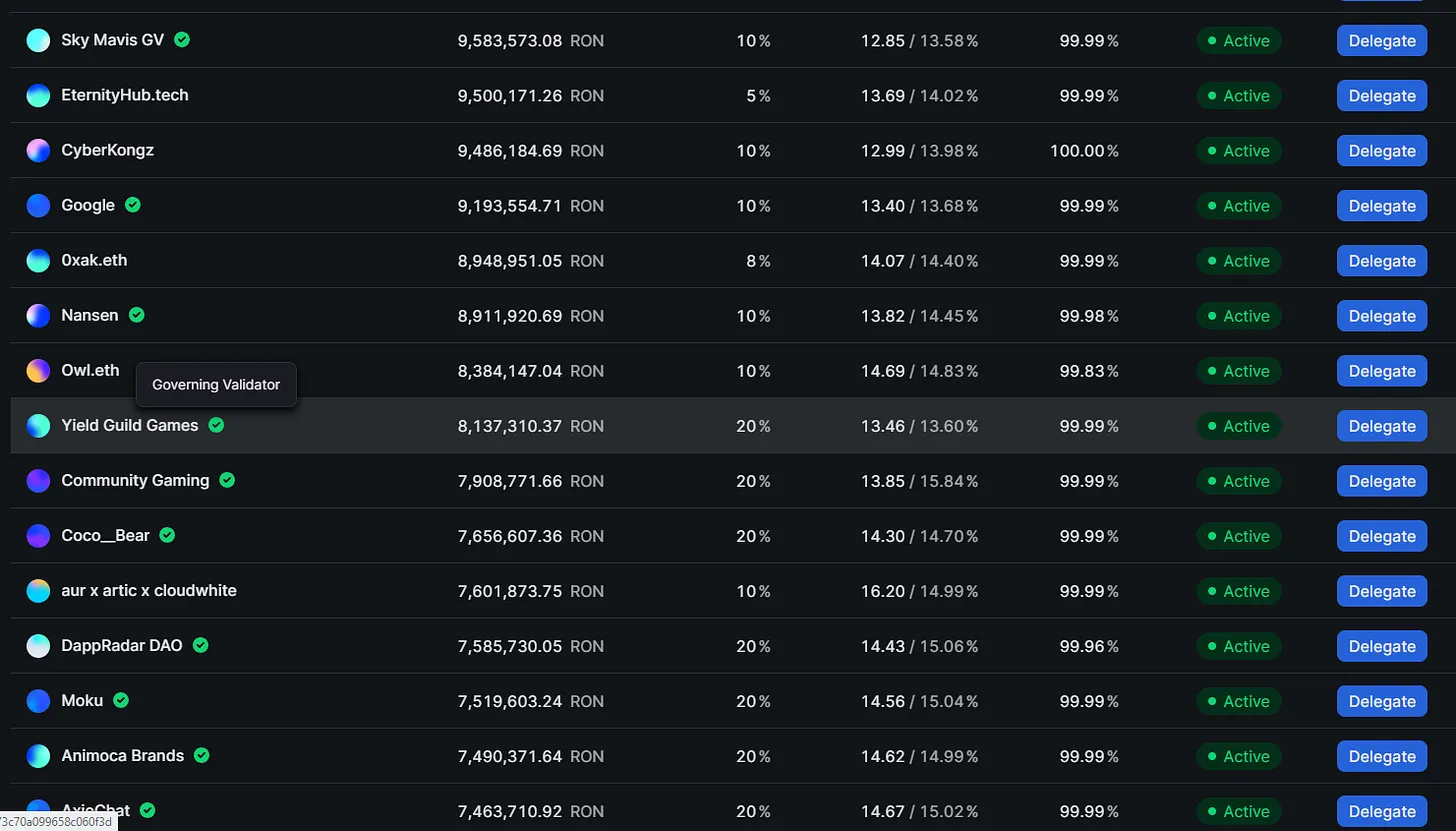Click the verified badge next to Moku

click(121, 700)
